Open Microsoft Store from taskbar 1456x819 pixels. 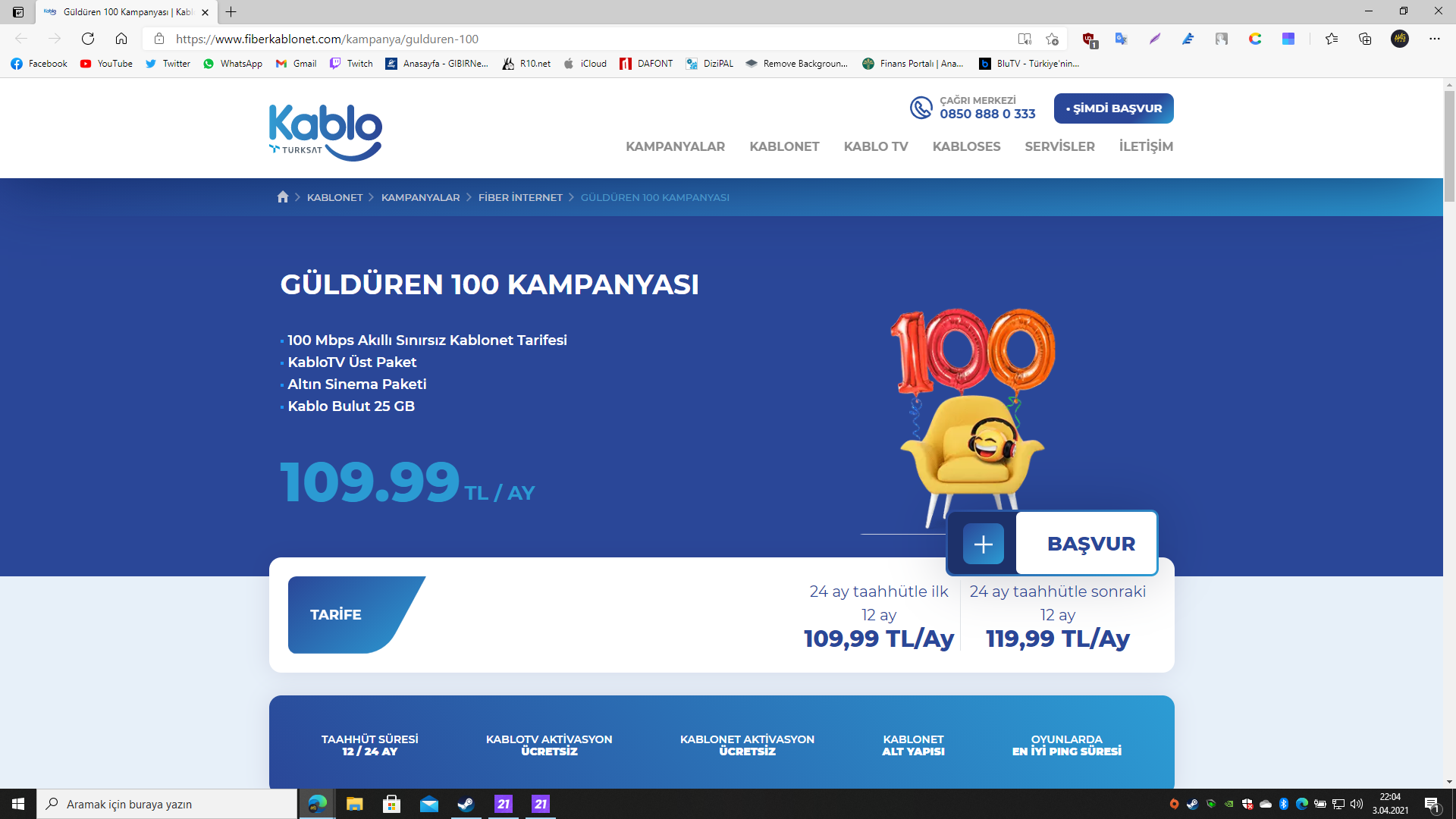[391, 804]
